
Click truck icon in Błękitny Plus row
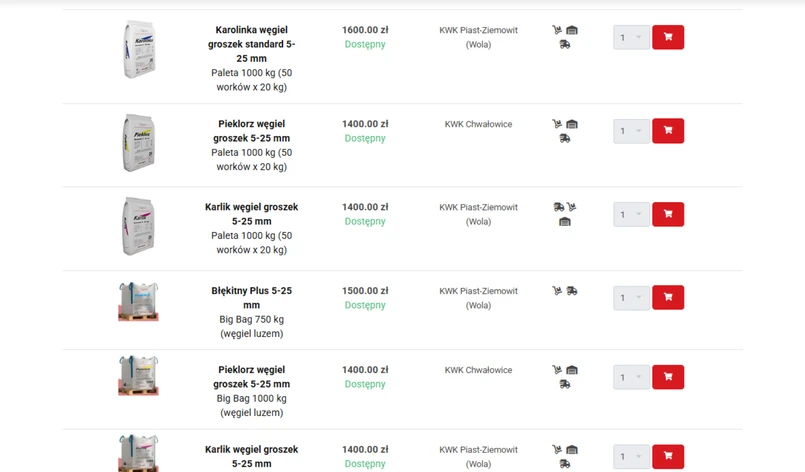[572, 291]
